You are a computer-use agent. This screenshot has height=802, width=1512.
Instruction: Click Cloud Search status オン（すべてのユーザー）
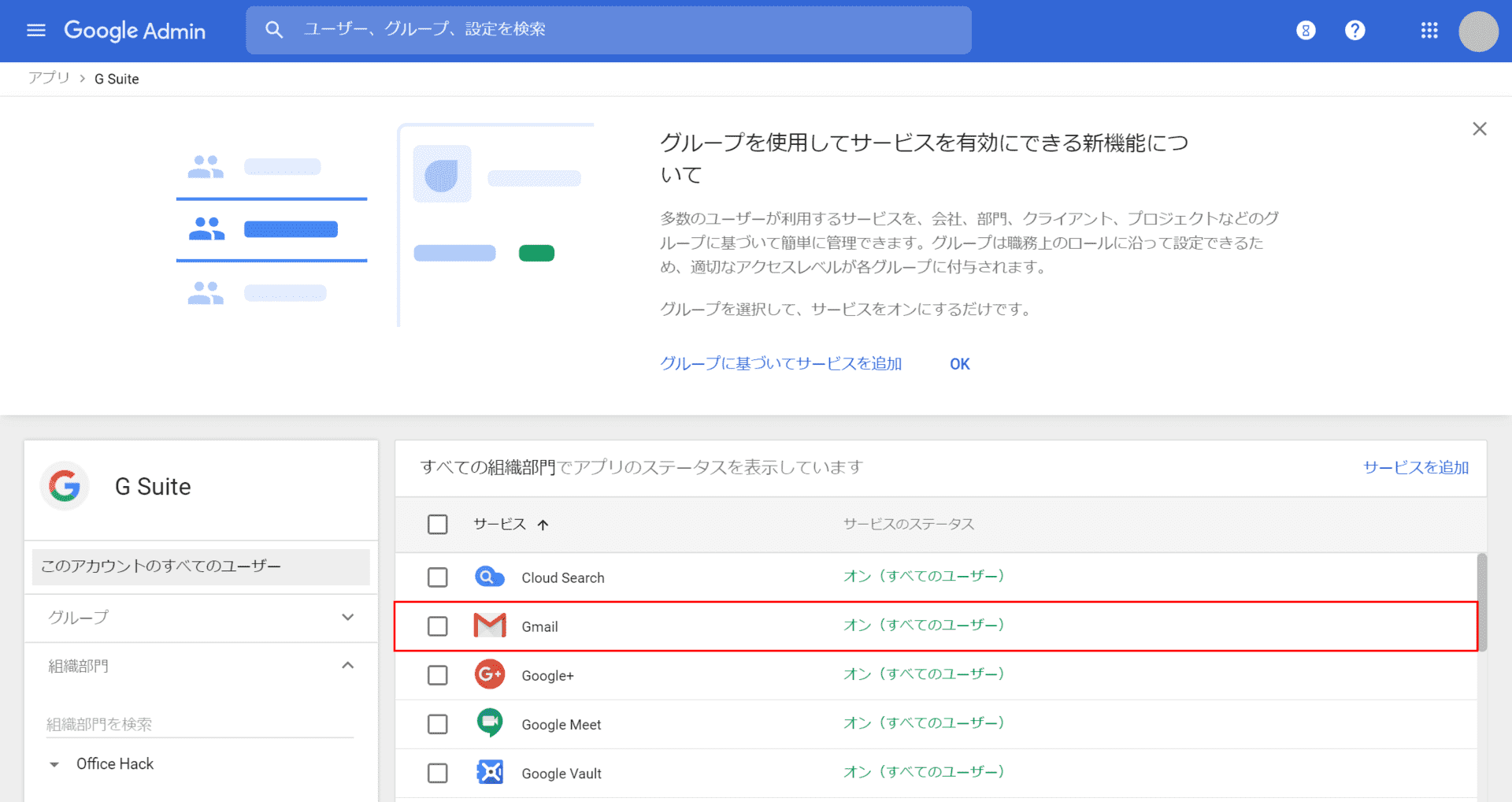pos(925,576)
